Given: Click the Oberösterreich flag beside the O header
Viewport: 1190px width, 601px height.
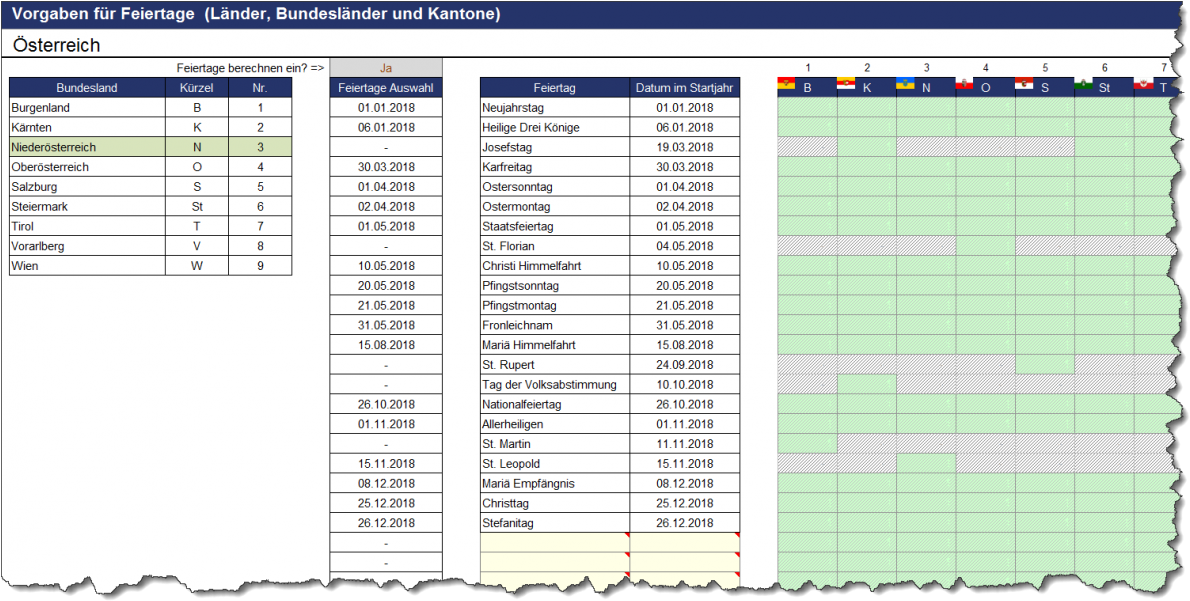Looking at the screenshot, I should [x=965, y=85].
